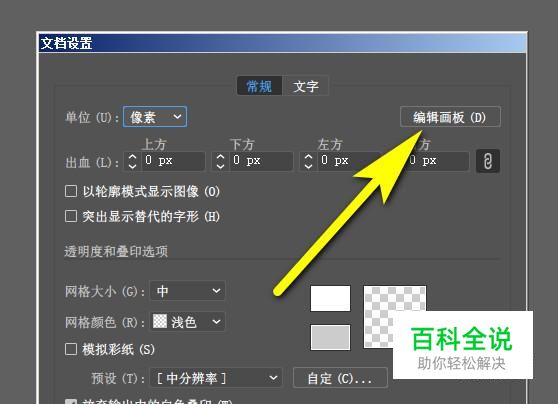Open the 单位 units dropdown showing 像素
Screen dimensions: 558x404
click(155, 117)
